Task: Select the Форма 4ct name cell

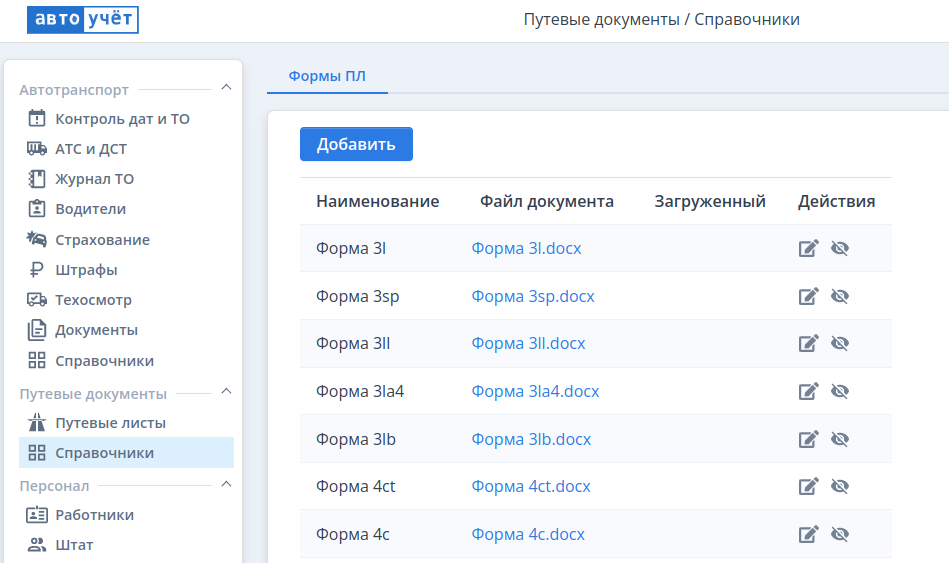Action: [355, 486]
